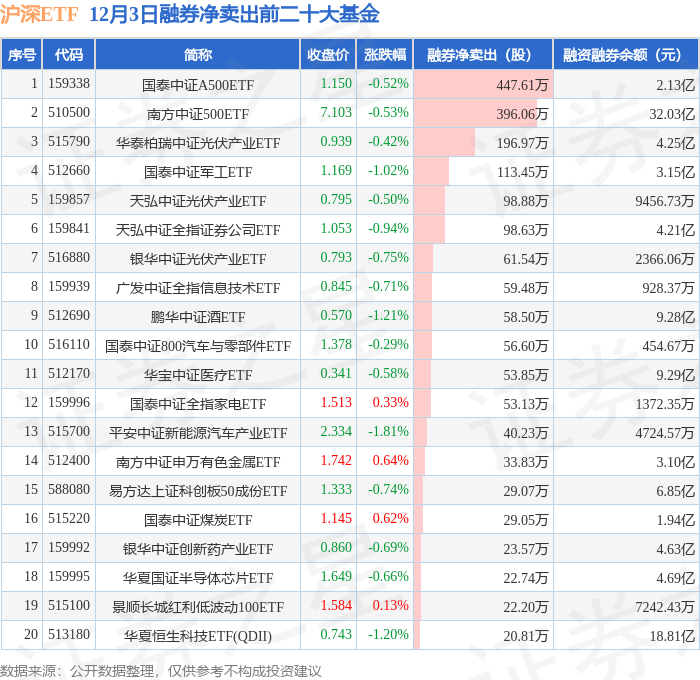Click closing price 7.103

click(x=336, y=113)
